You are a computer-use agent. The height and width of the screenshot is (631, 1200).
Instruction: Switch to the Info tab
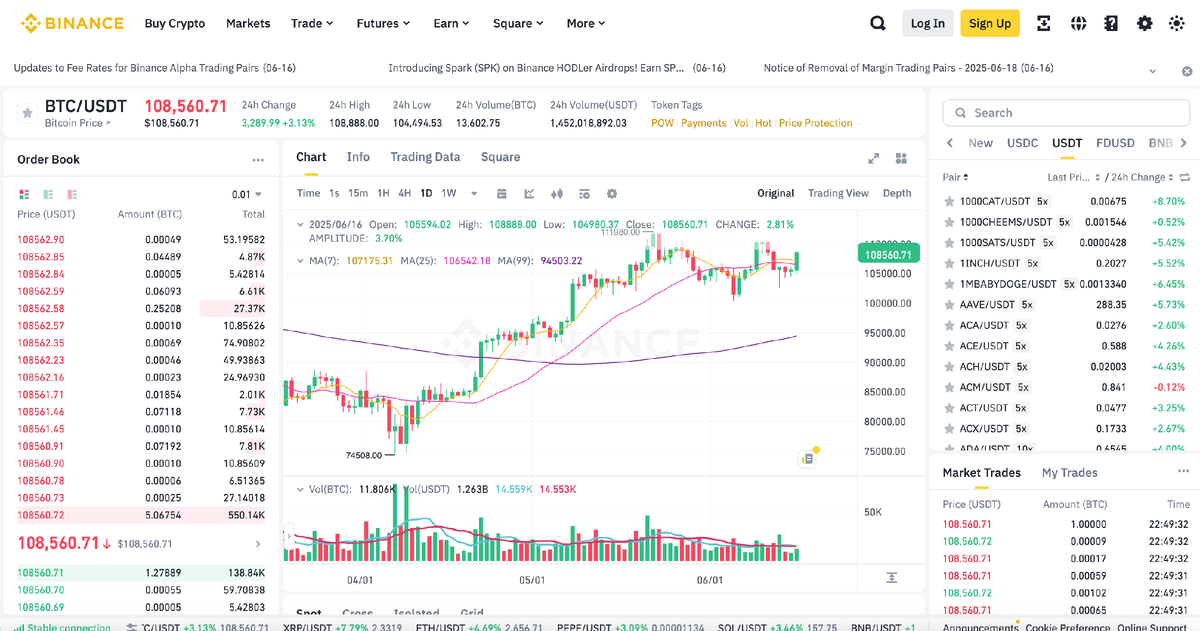[358, 157]
